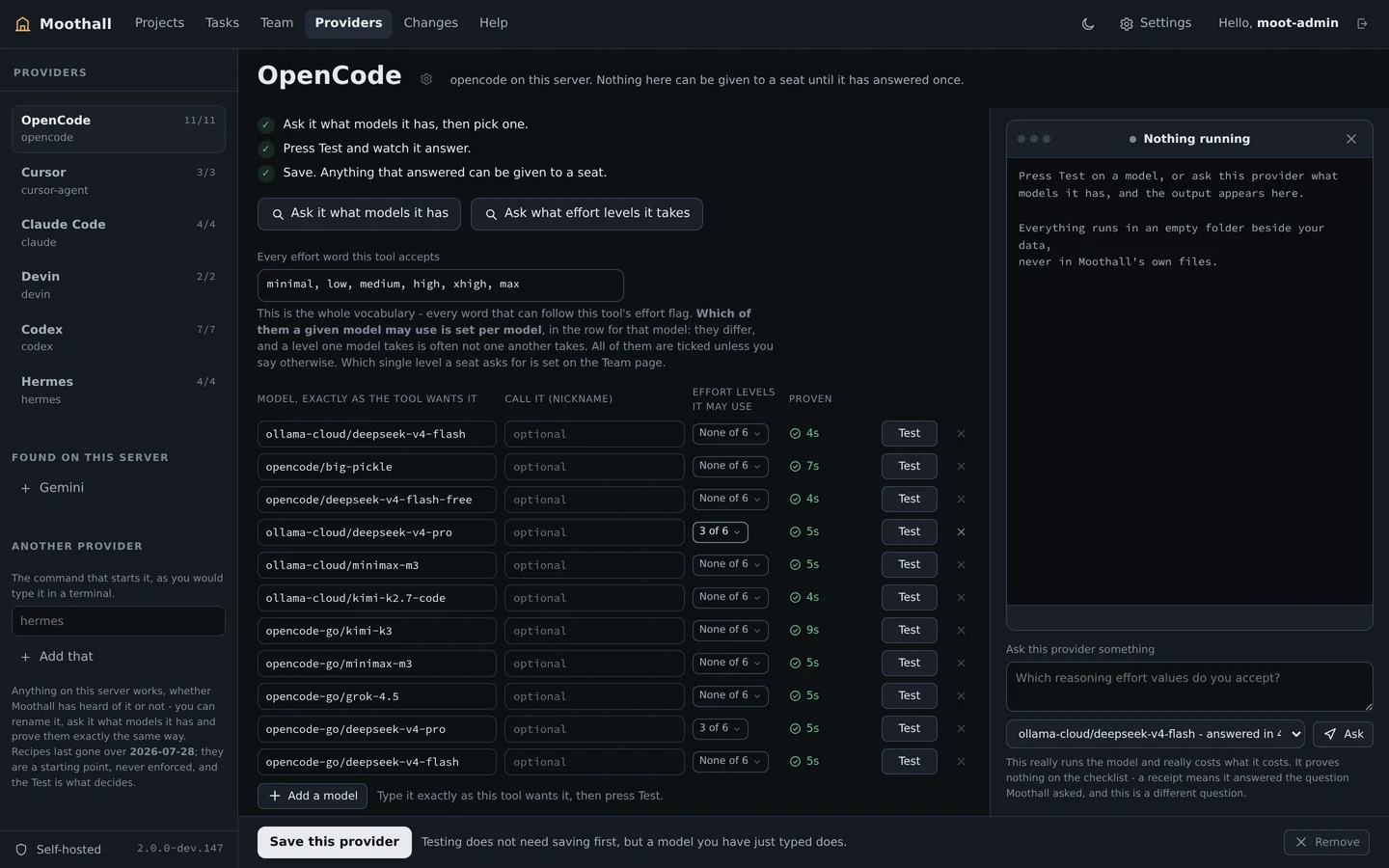Screen dimensions: 1389x868
Task: Click the plus icon beside Gemini
Action: [26, 488]
